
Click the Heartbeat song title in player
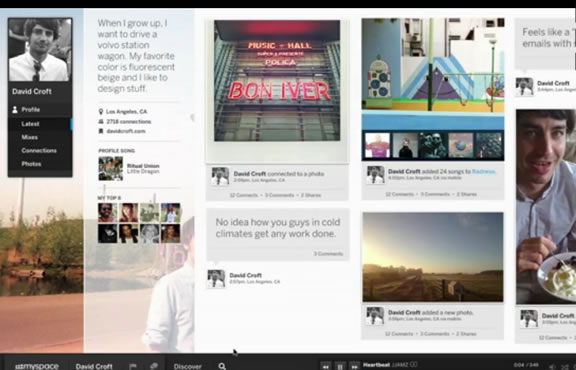point(376,364)
